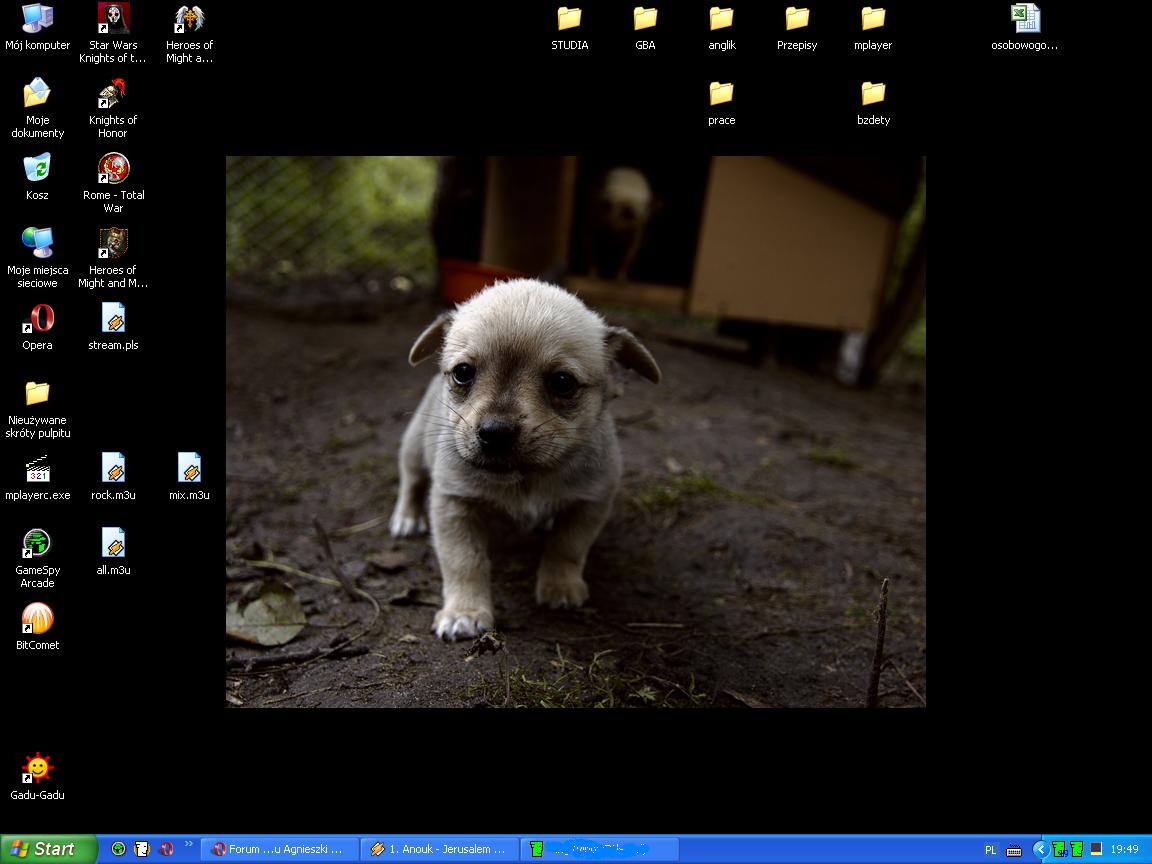This screenshot has height=864, width=1152.
Task: Switch to Forum Opera taskbar window
Action: coord(280,849)
